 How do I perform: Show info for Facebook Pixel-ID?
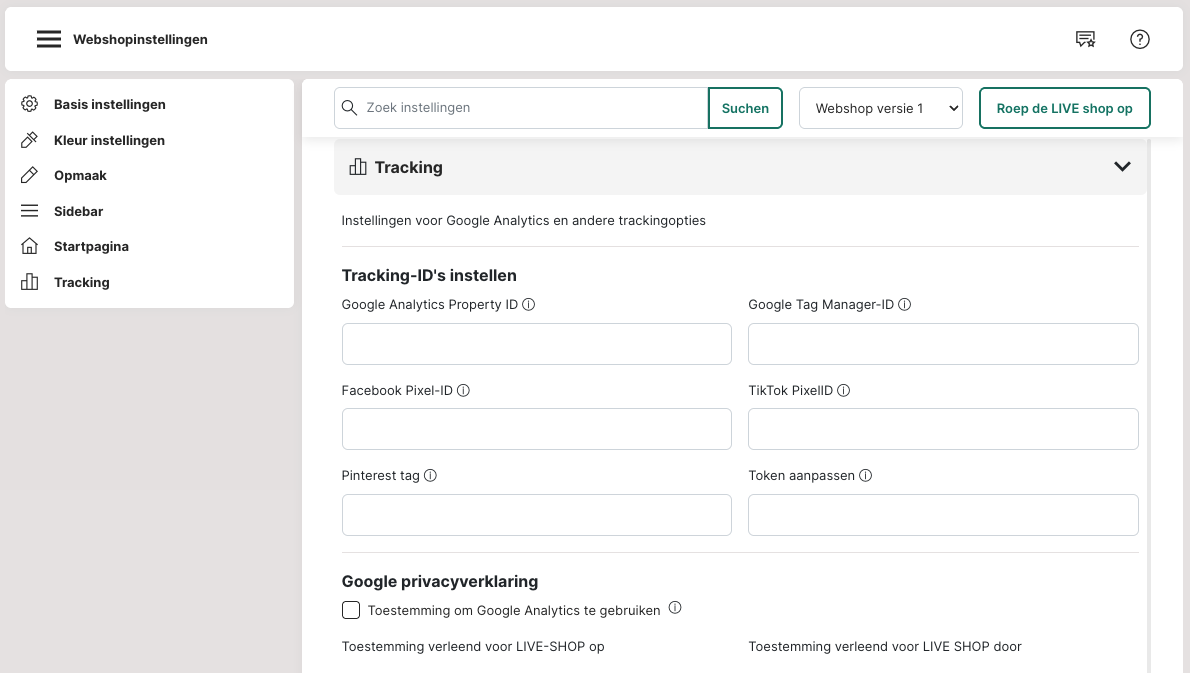pos(464,391)
